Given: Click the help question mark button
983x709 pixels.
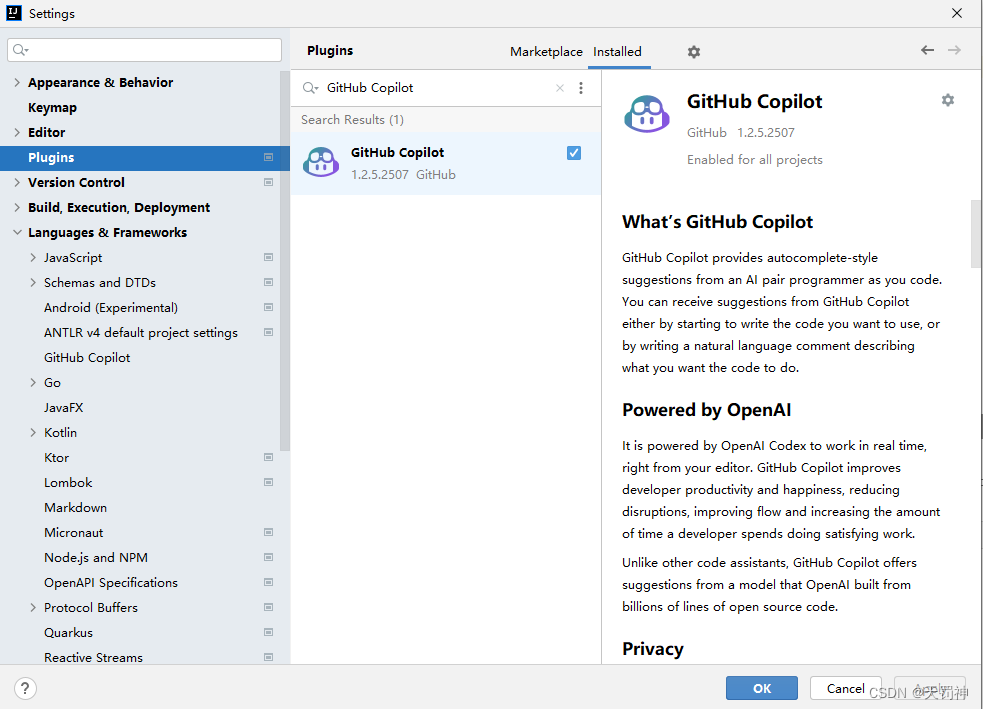Looking at the screenshot, I should click(x=25, y=688).
